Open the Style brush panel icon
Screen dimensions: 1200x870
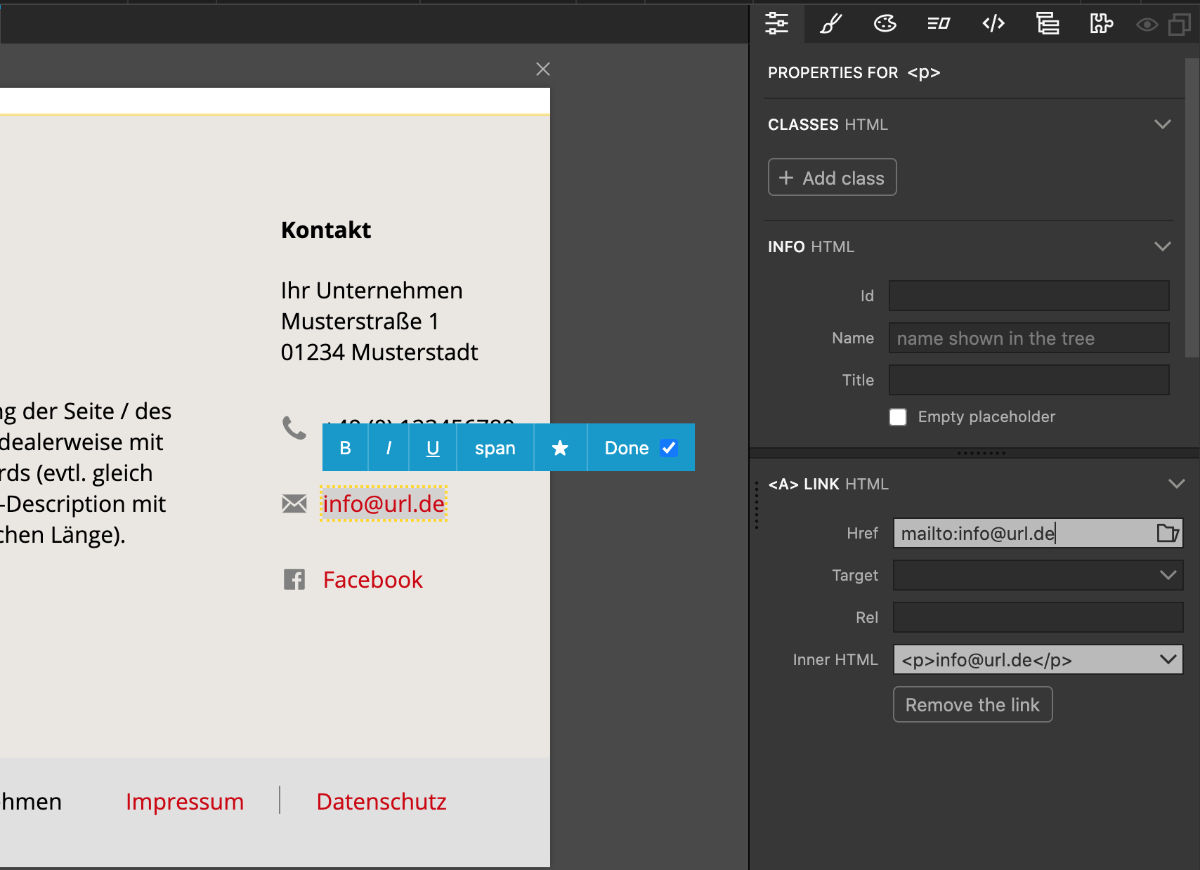click(x=831, y=23)
